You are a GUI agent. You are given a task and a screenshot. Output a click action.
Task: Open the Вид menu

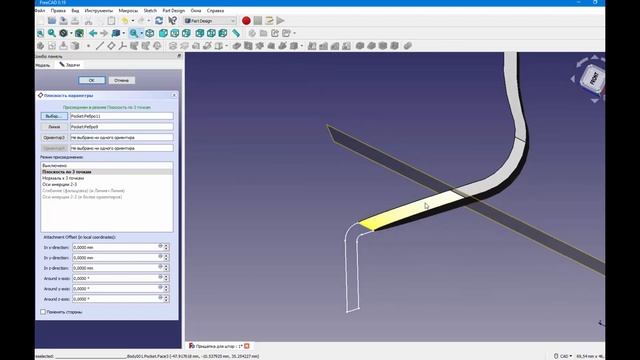tap(75, 11)
